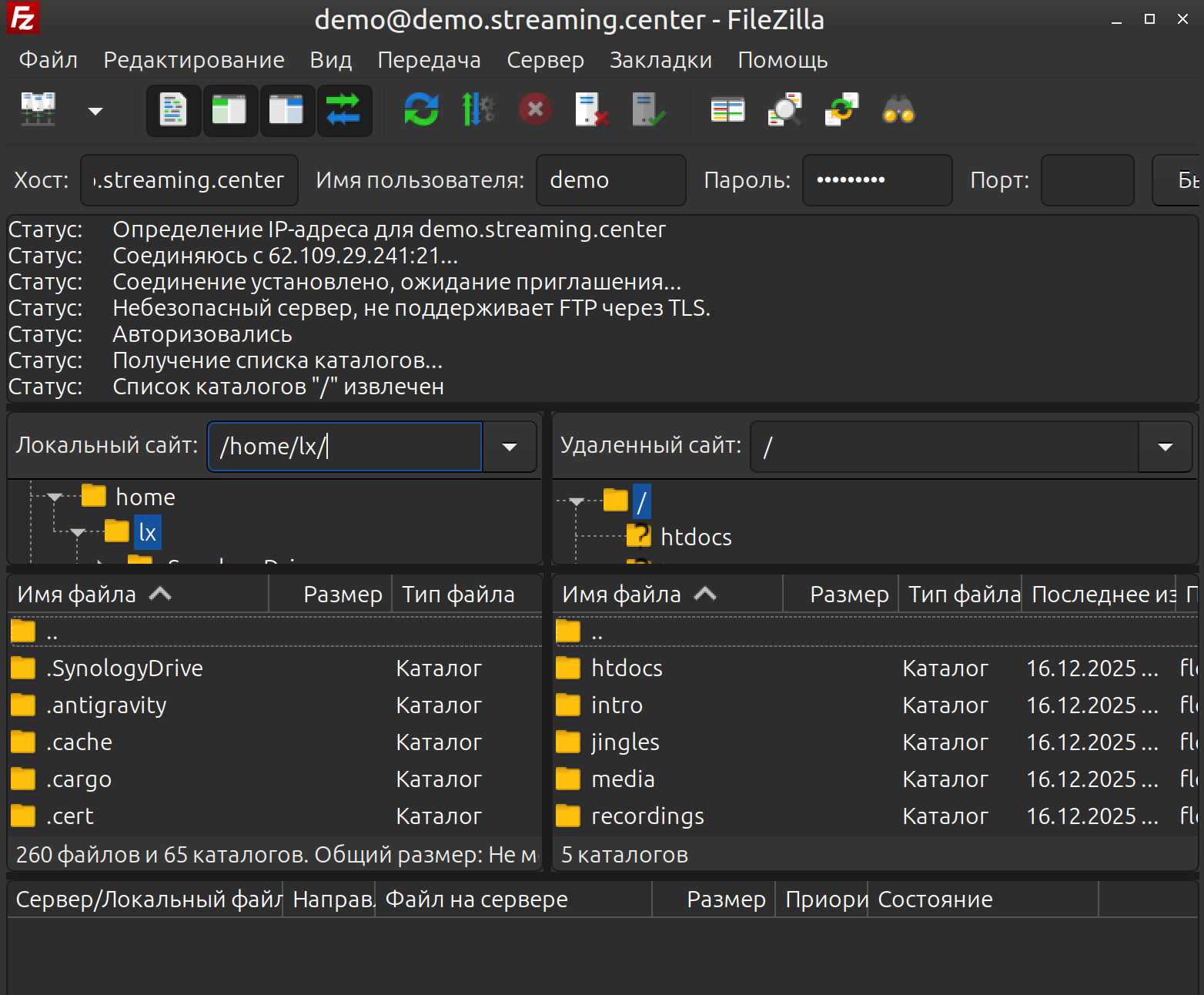Click the Reconnect to last server icon
Screen dimensions: 1204x995
pyautogui.click(x=648, y=110)
